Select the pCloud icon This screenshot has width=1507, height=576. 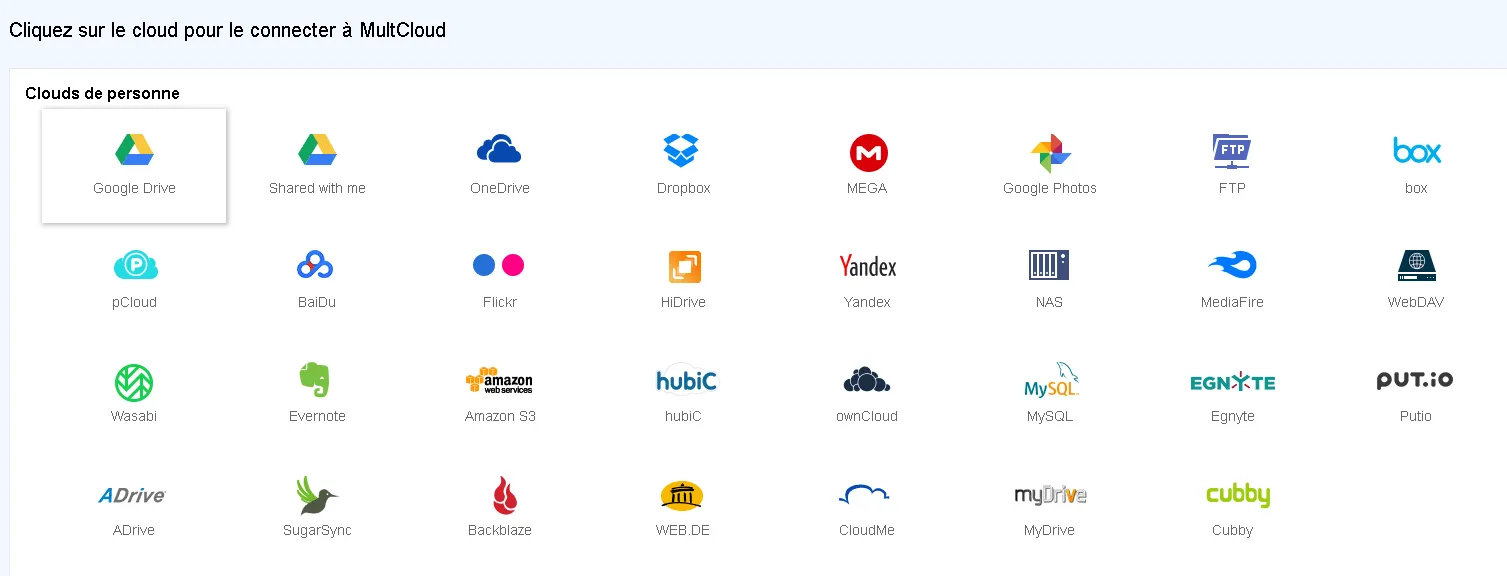pyautogui.click(x=135, y=265)
